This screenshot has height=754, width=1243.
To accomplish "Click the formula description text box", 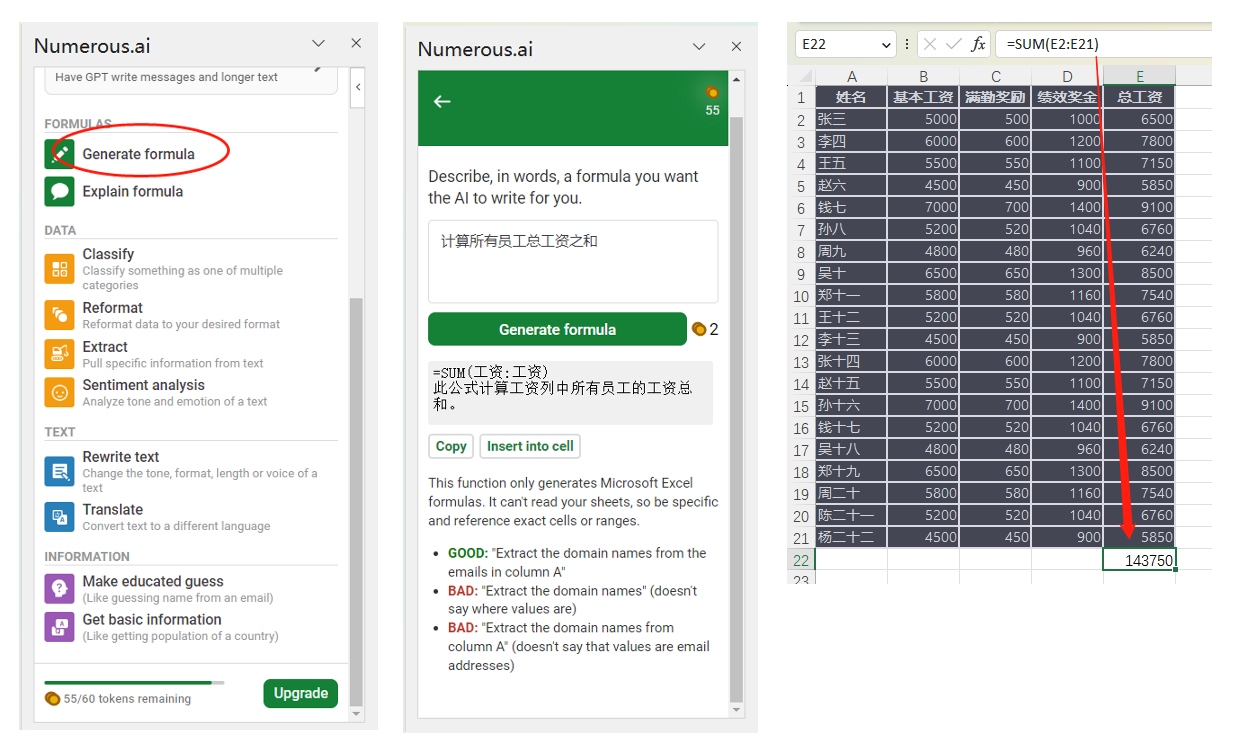I will click(573, 261).
